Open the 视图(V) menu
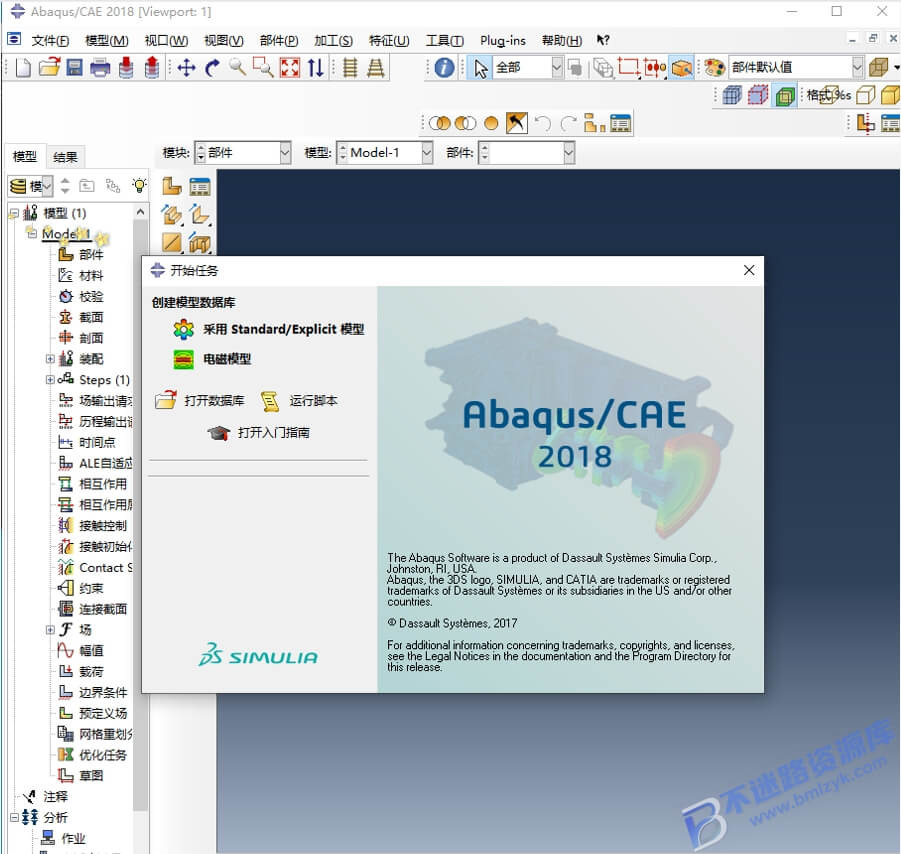This screenshot has width=901, height=854. point(224,40)
